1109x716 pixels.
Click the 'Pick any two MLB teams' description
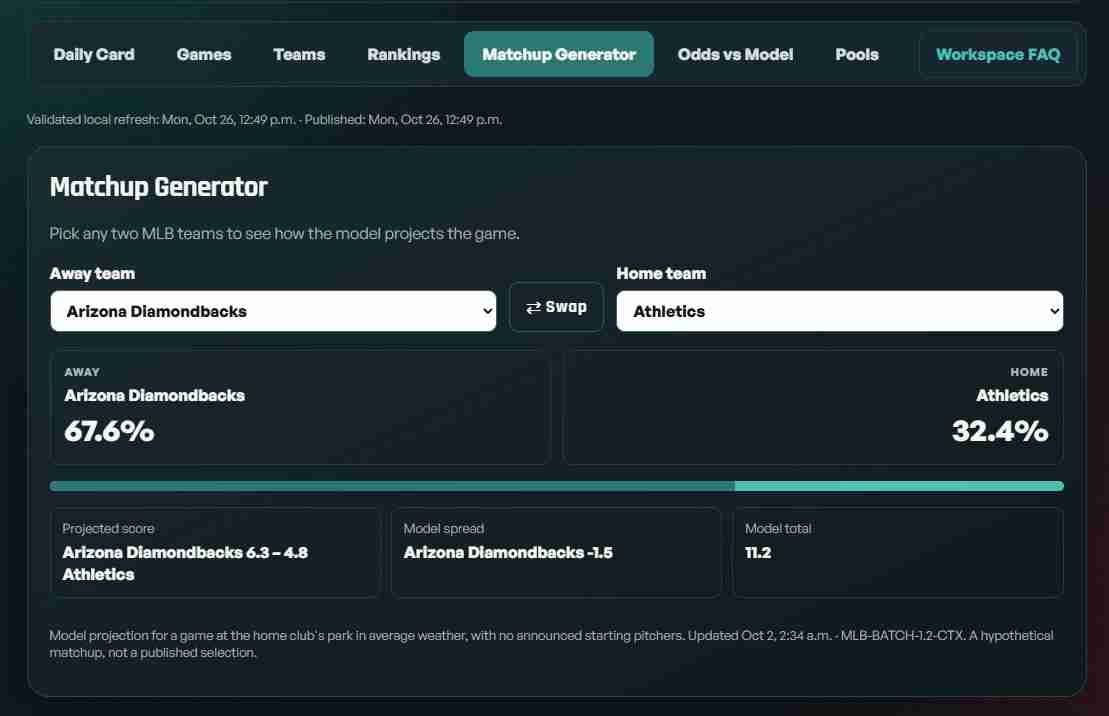(284, 233)
